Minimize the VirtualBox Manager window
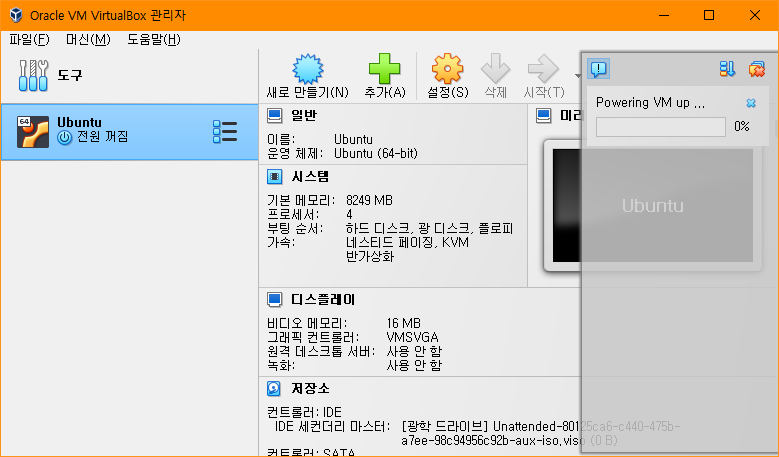Viewport: 779px width, 457px height. point(664,15)
